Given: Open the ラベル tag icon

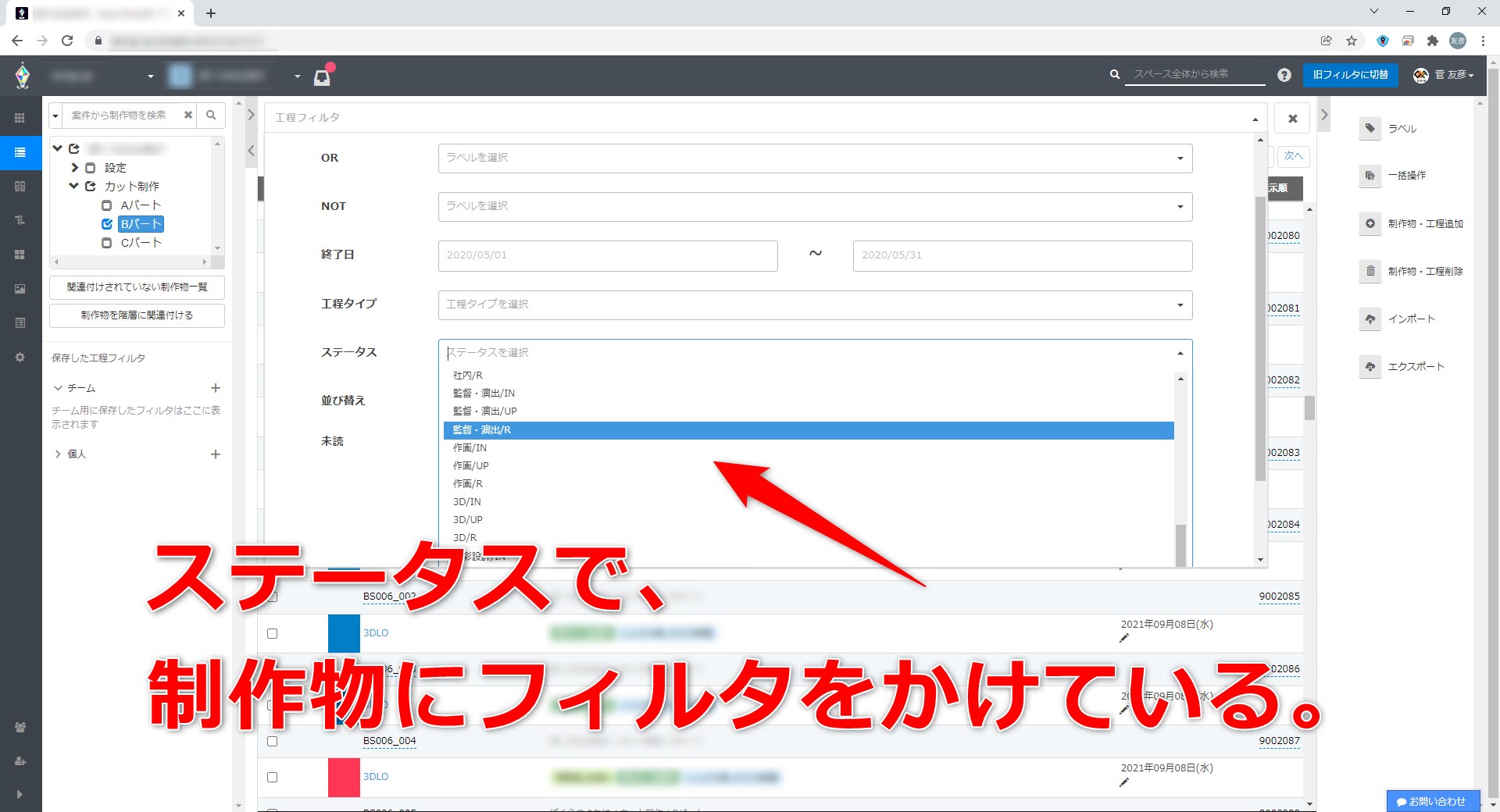Looking at the screenshot, I should point(1370,129).
